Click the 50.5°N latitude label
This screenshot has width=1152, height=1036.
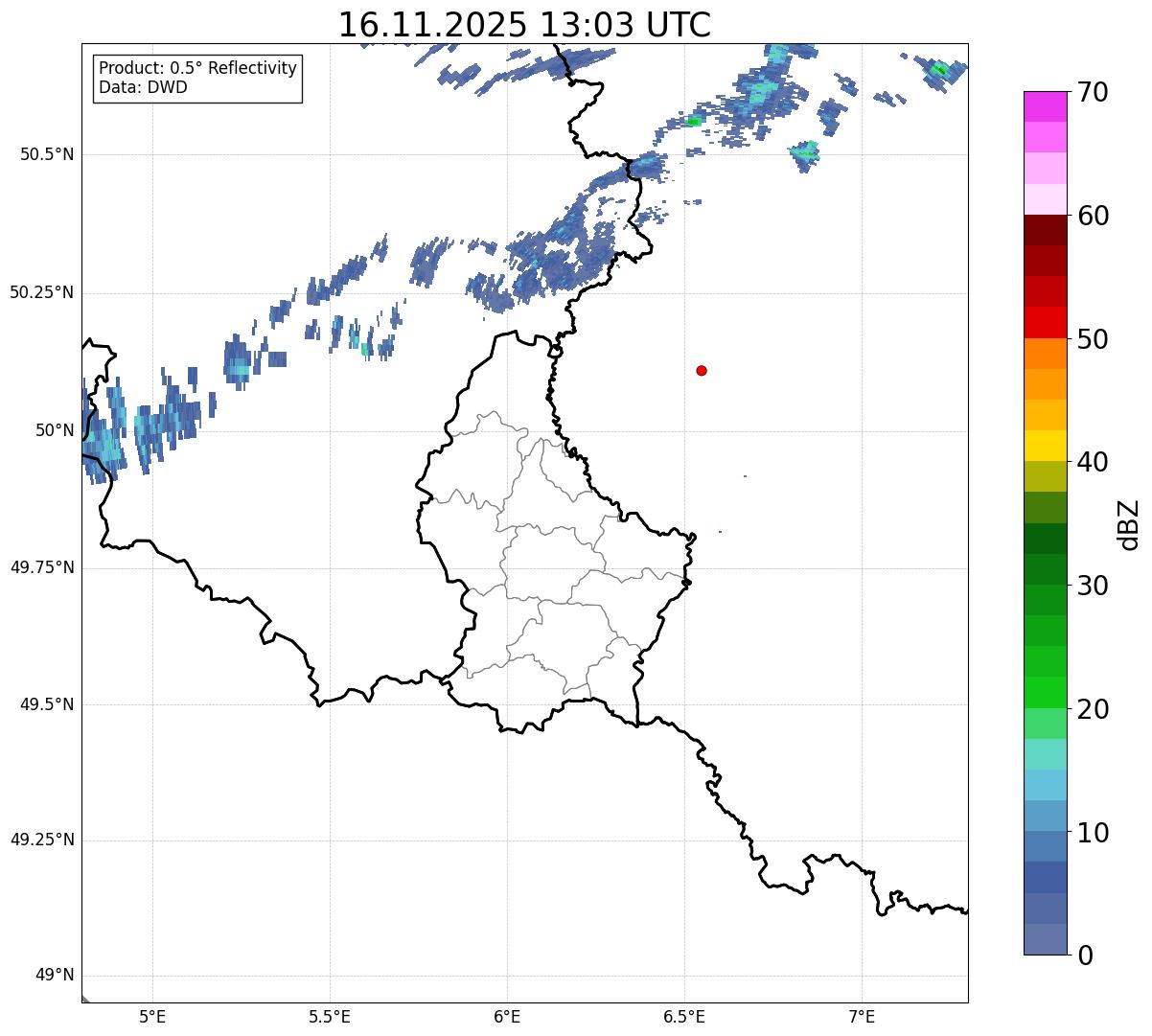pos(46,154)
